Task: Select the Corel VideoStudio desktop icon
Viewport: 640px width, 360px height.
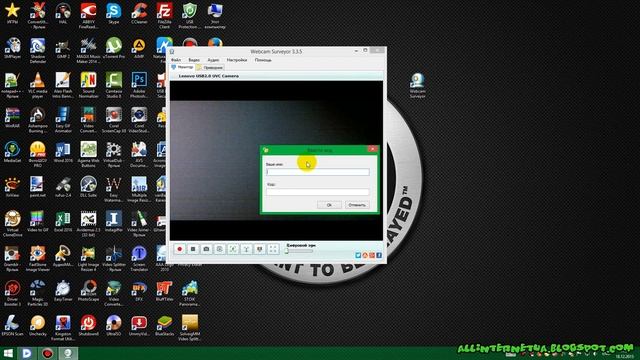Action: point(139,120)
